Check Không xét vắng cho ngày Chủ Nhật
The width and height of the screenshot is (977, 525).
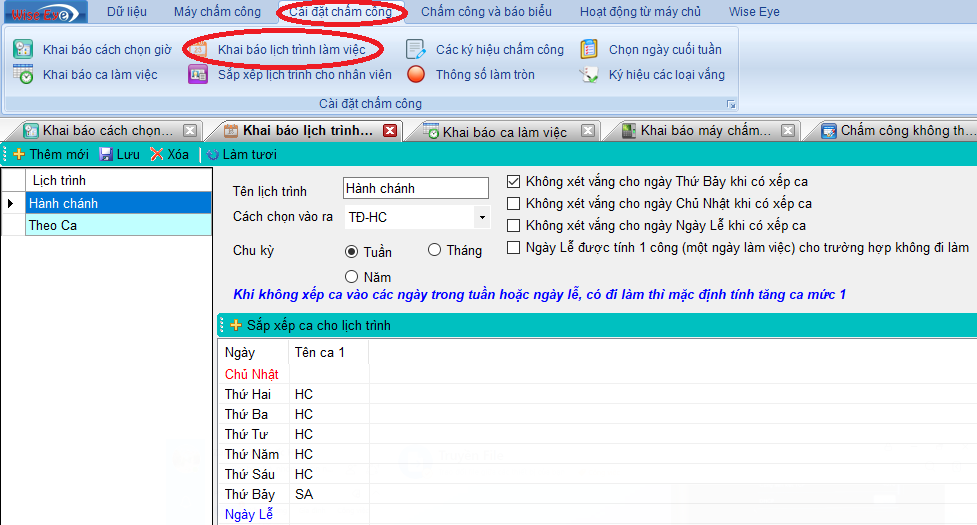(513, 204)
